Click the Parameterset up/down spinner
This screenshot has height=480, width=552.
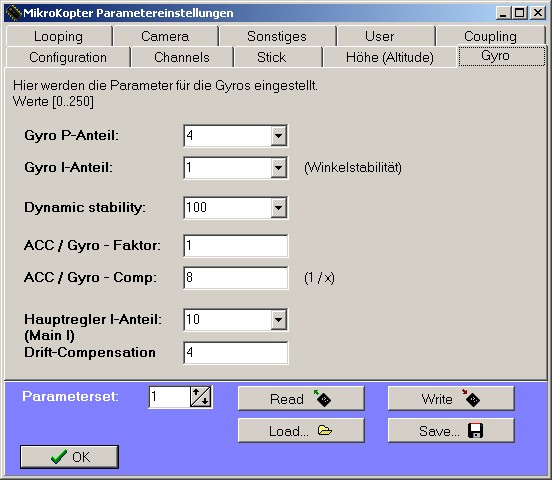201,397
